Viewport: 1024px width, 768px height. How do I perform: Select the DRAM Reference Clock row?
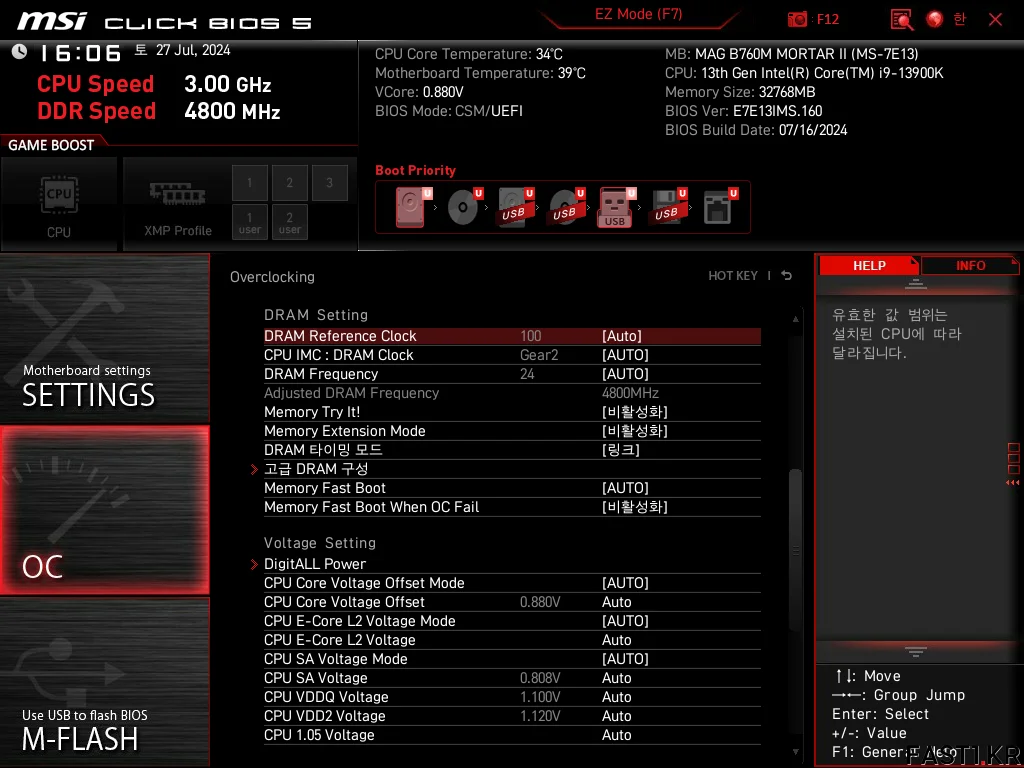[512, 336]
